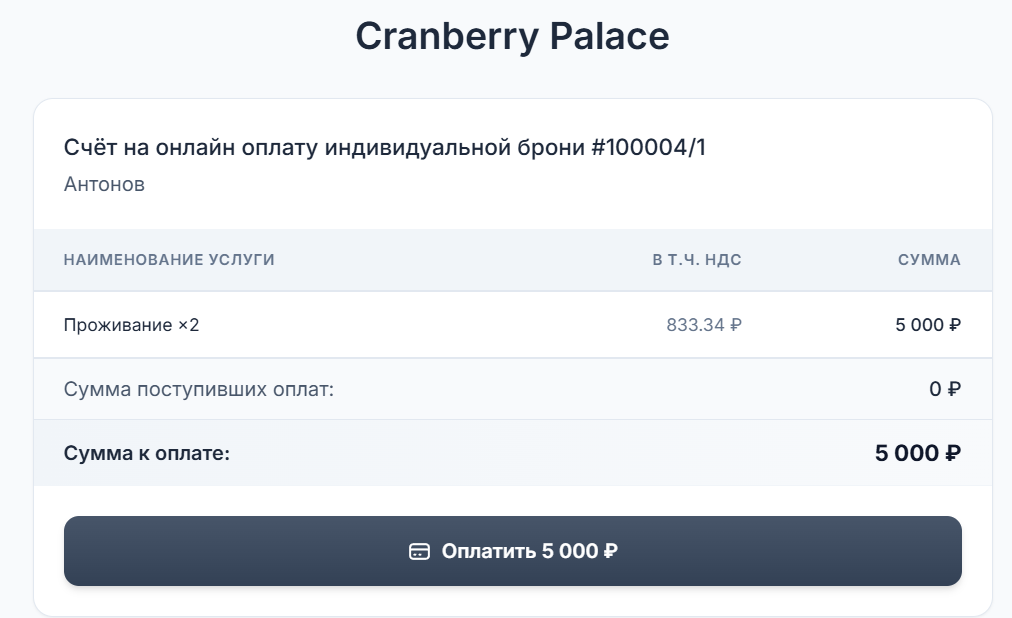Click the Cranberry Palace hotel title

pos(512,36)
